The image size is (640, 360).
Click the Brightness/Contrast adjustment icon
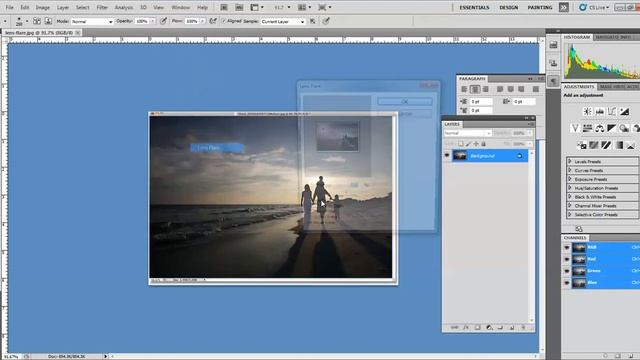[587, 111]
